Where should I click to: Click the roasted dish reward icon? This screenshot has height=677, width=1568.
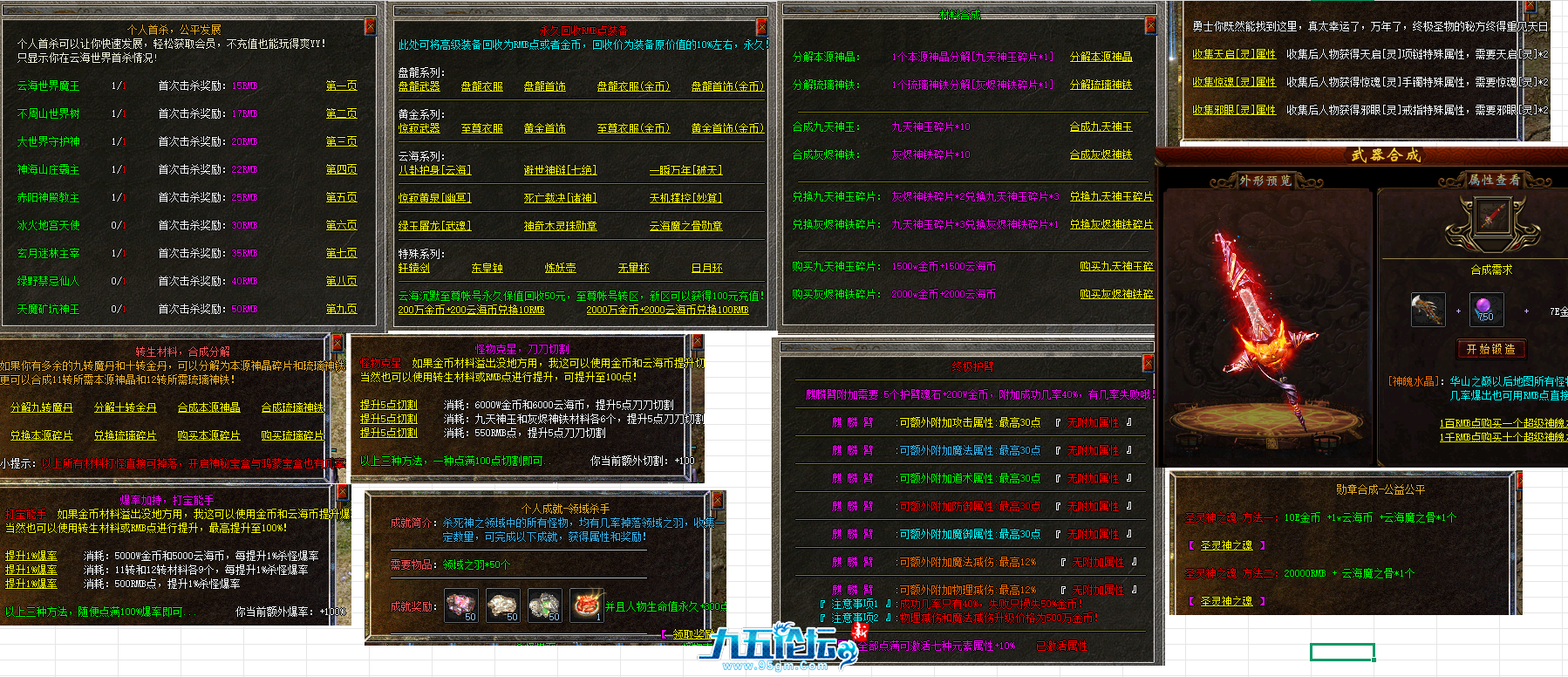[x=587, y=605]
